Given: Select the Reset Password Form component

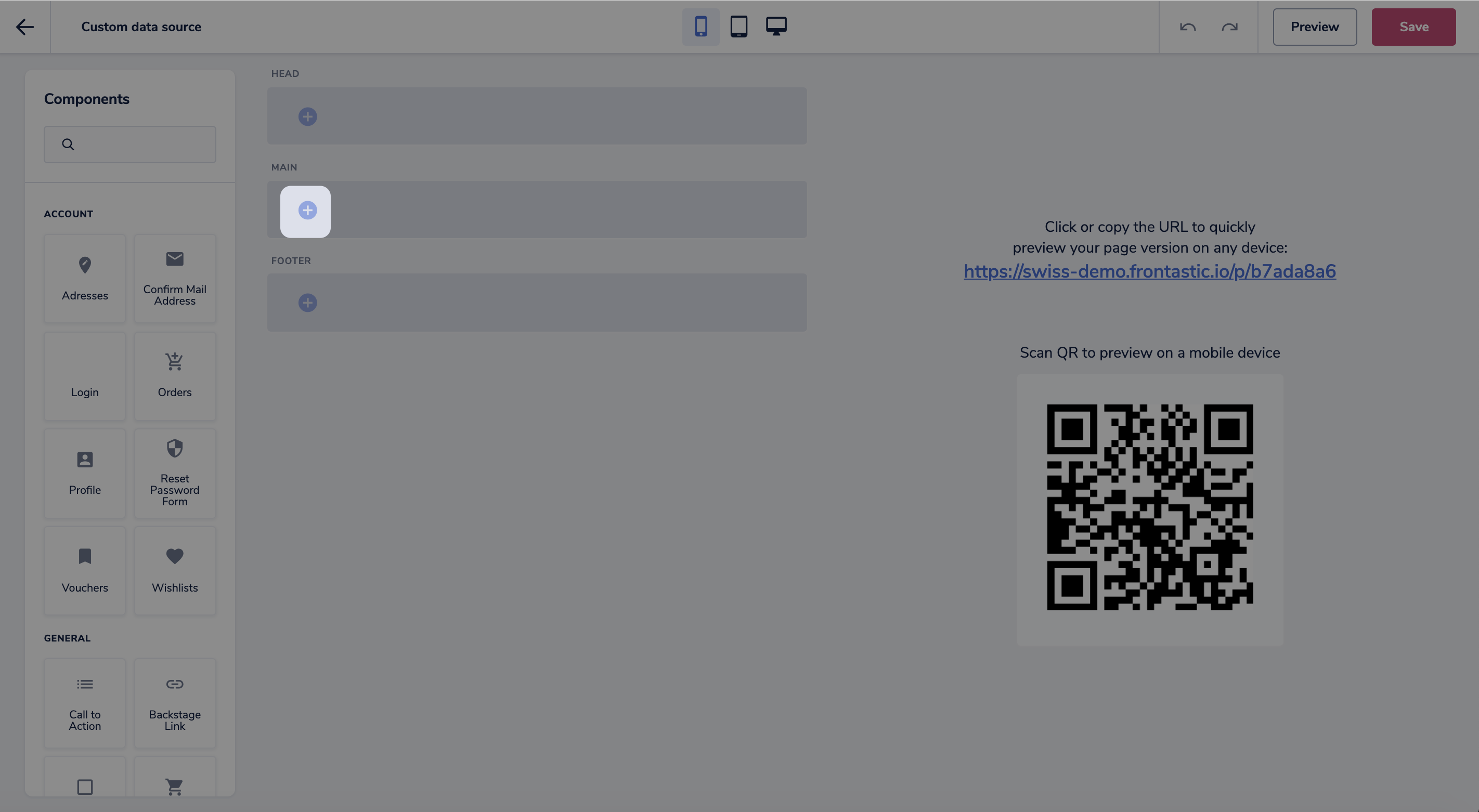Looking at the screenshot, I should pos(175,474).
